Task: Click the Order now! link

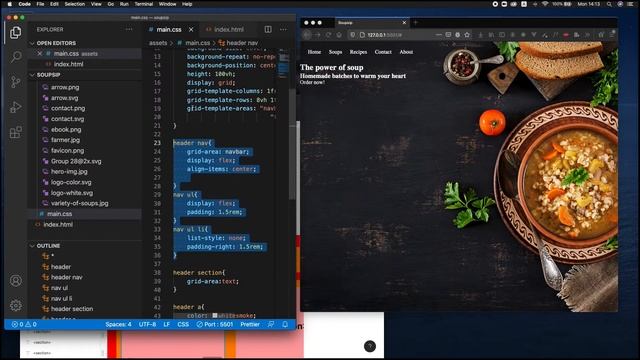Action: click(x=312, y=82)
